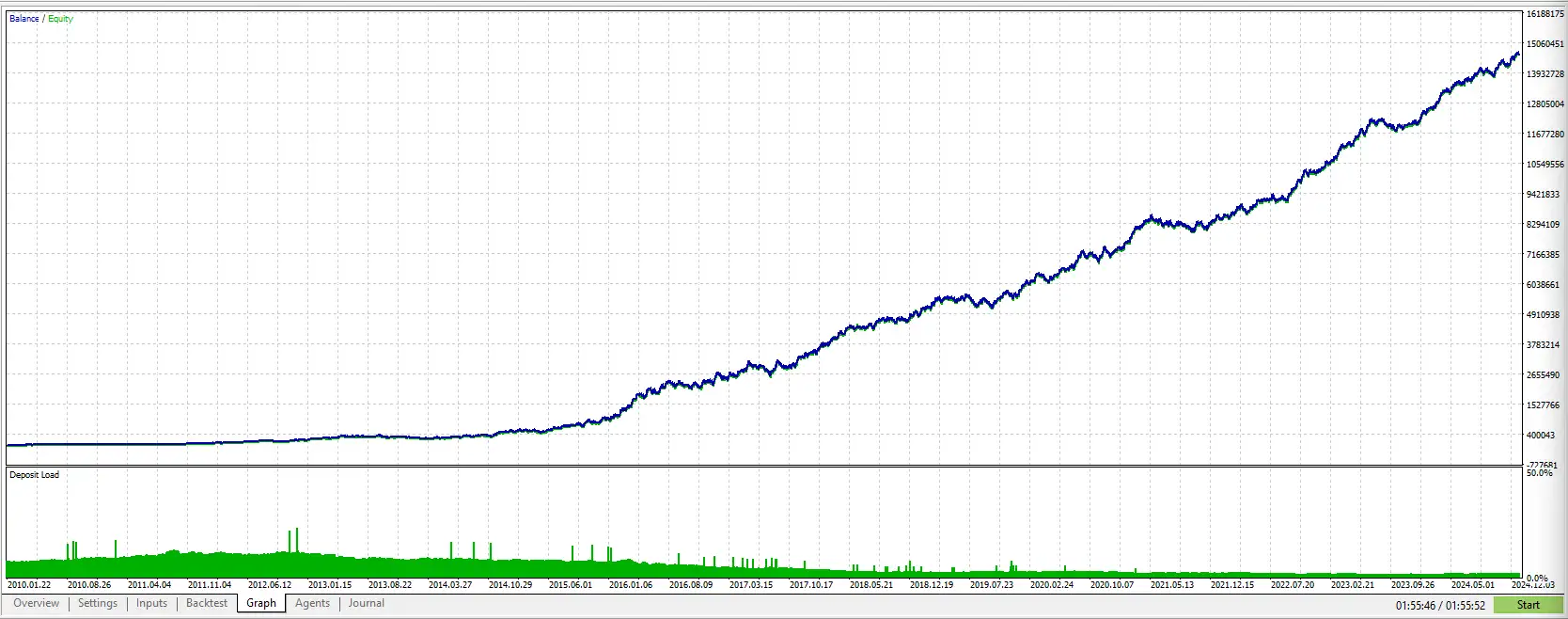Click the 2016.01.06 date label

pyautogui.click(x=630, y=585)
